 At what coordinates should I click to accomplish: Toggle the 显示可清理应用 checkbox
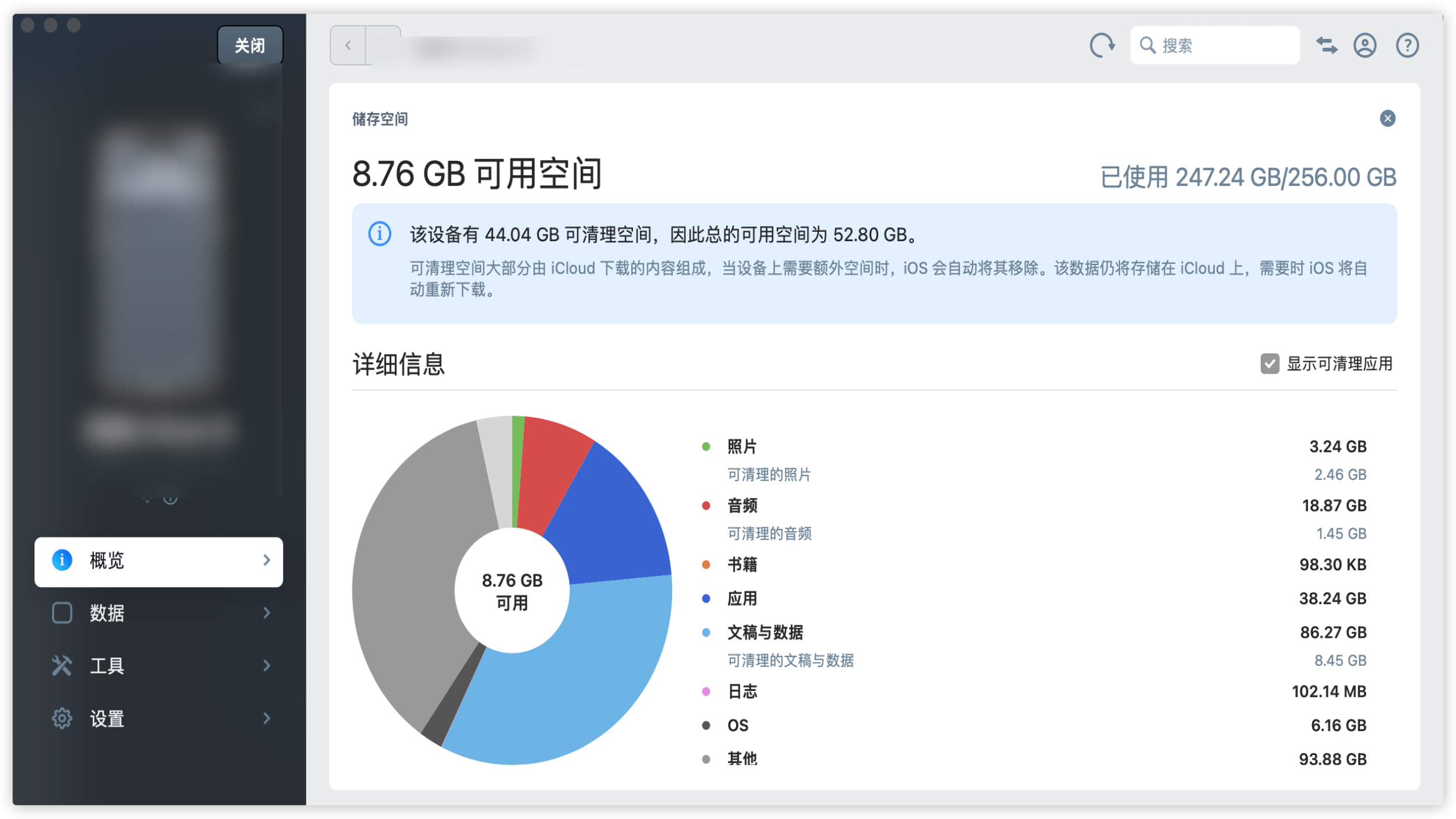[1270, 364]
